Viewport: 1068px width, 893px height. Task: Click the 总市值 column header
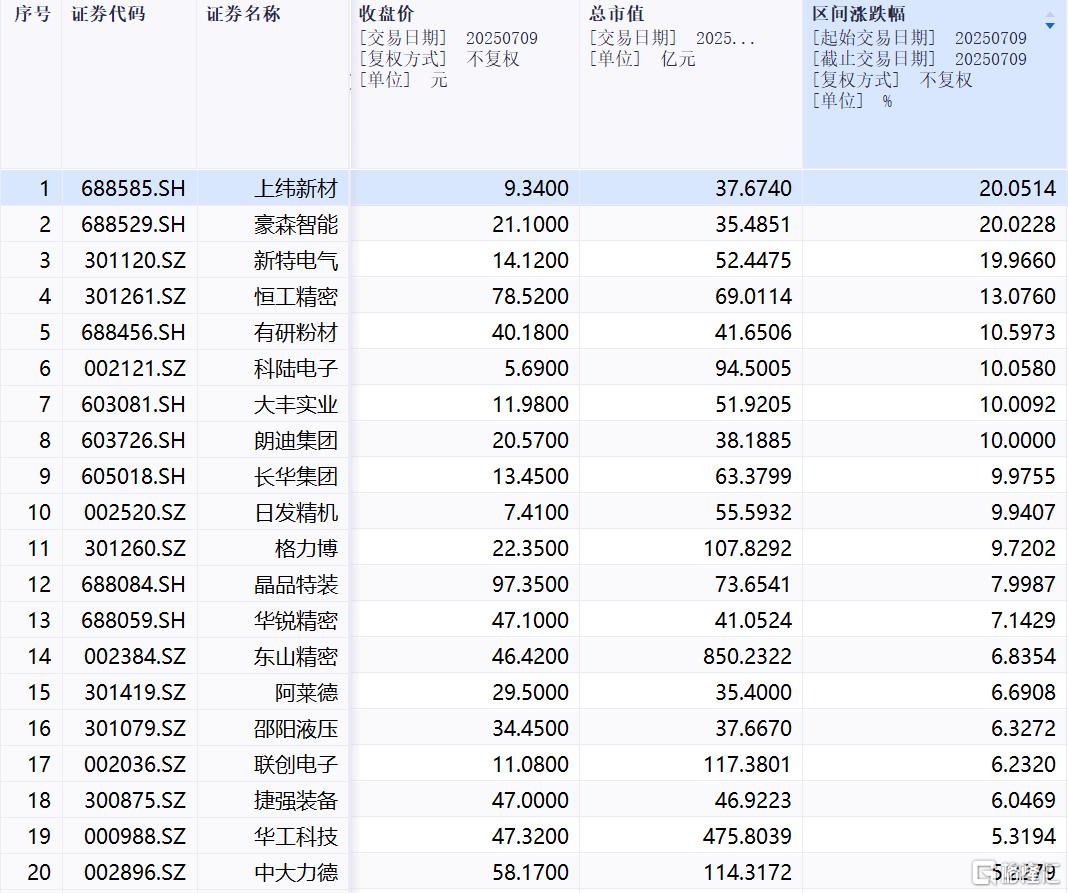pos(616,14)
